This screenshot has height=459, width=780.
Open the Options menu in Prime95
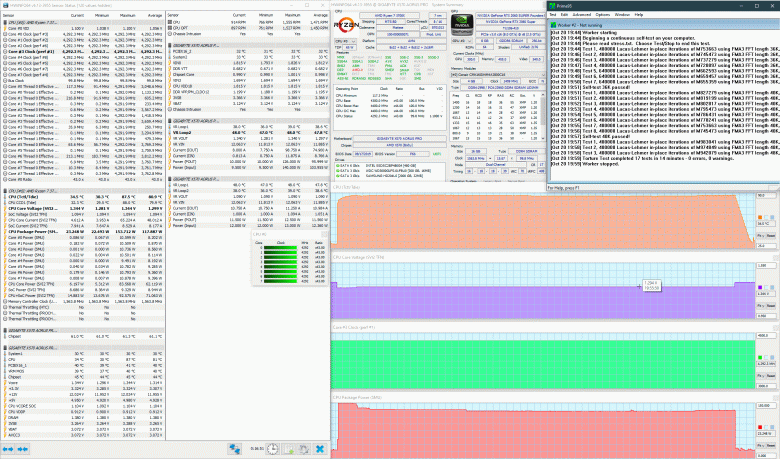click(602, 15)
